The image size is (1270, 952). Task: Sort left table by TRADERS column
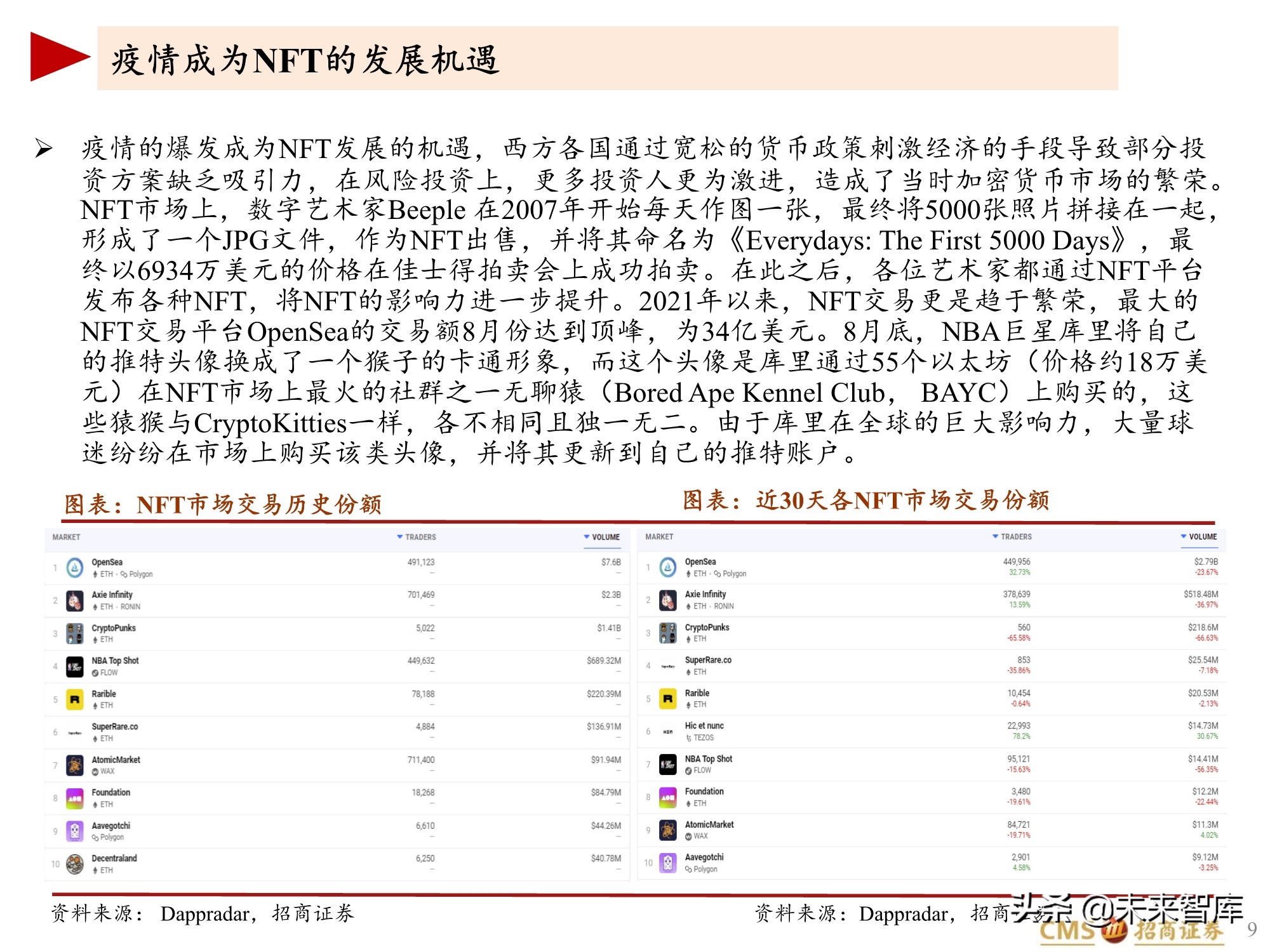(x=417, y=537)
